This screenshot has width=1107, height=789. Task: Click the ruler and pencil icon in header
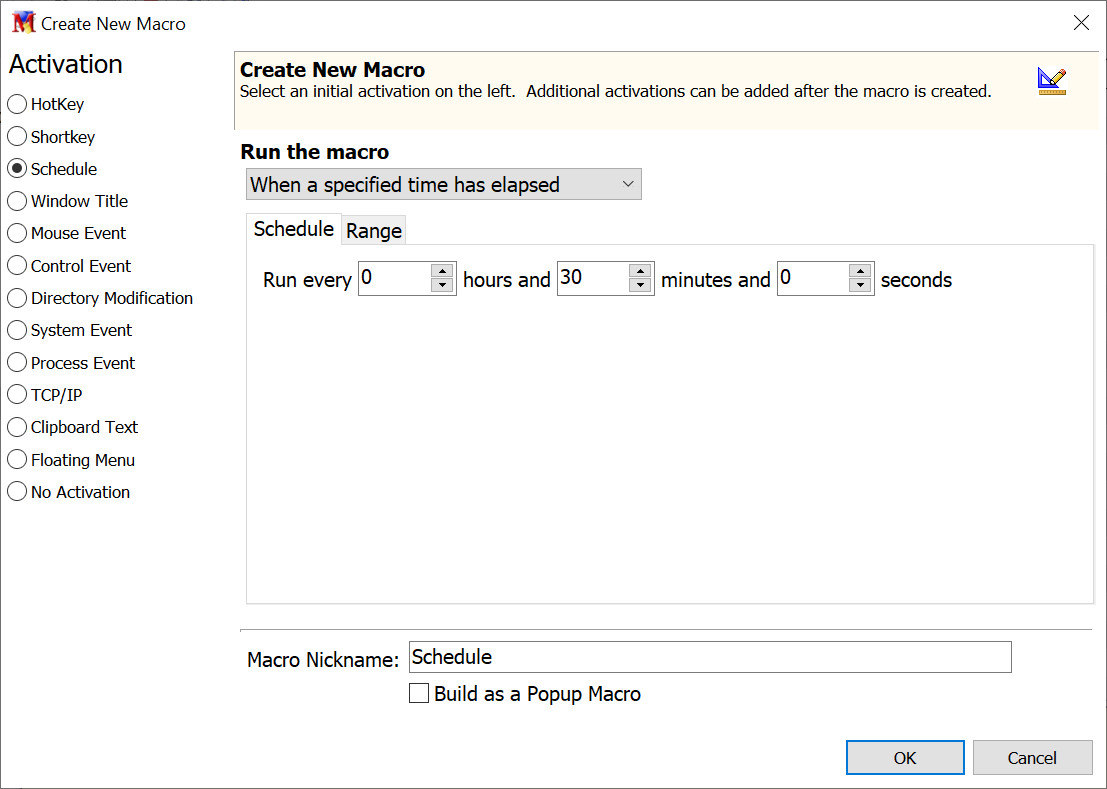click(x=1051, y=81)
